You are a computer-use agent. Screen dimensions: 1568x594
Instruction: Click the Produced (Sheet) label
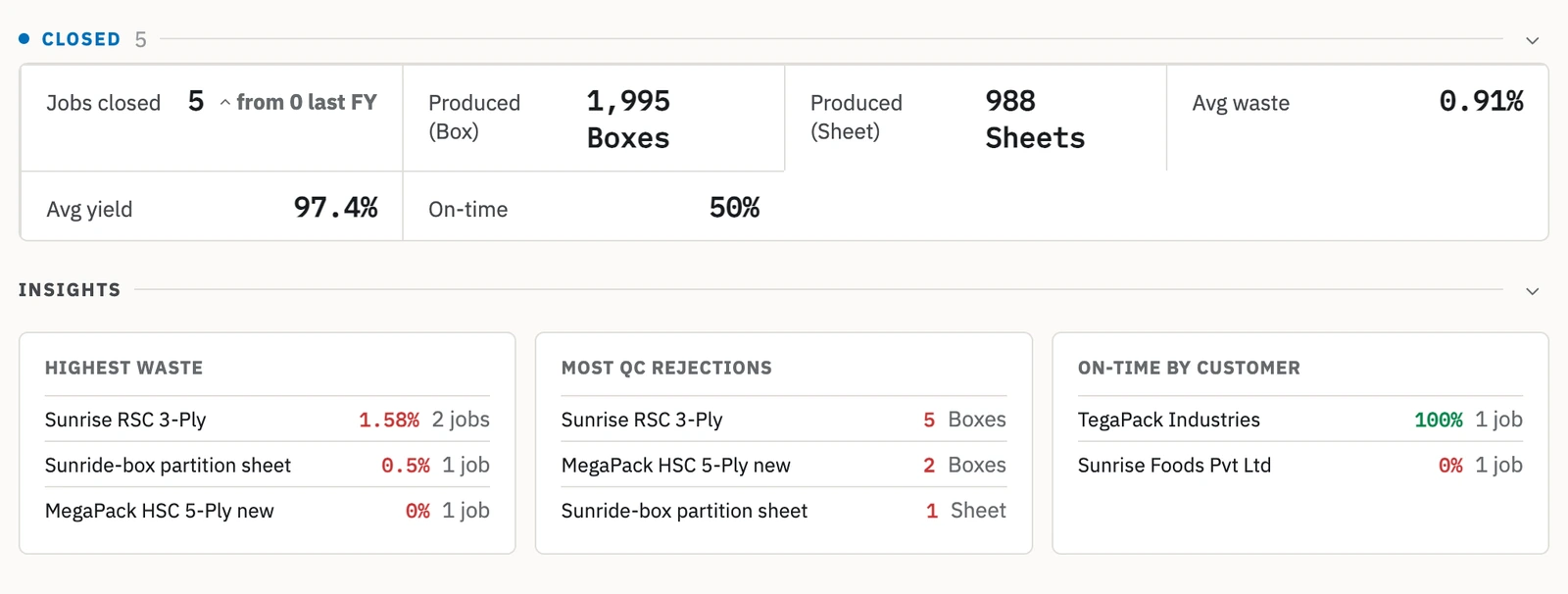click(x=857, y=117)
